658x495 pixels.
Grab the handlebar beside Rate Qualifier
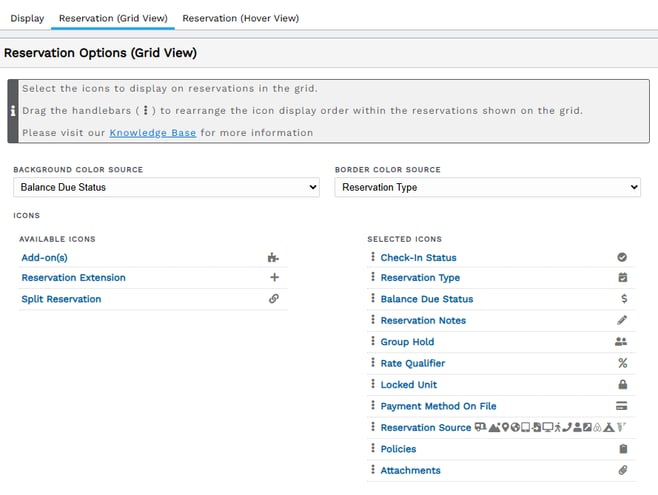(x=373, y=362)
